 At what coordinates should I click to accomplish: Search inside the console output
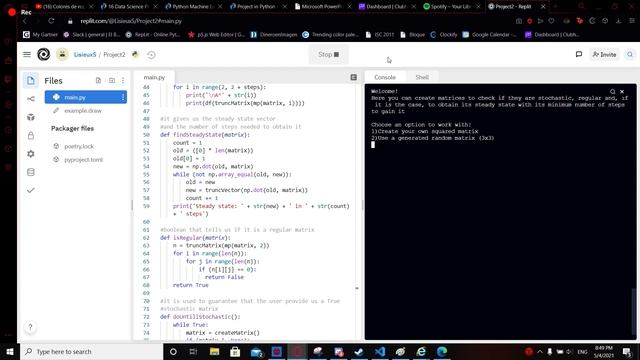pyautogui.click(x=612, y=92)
